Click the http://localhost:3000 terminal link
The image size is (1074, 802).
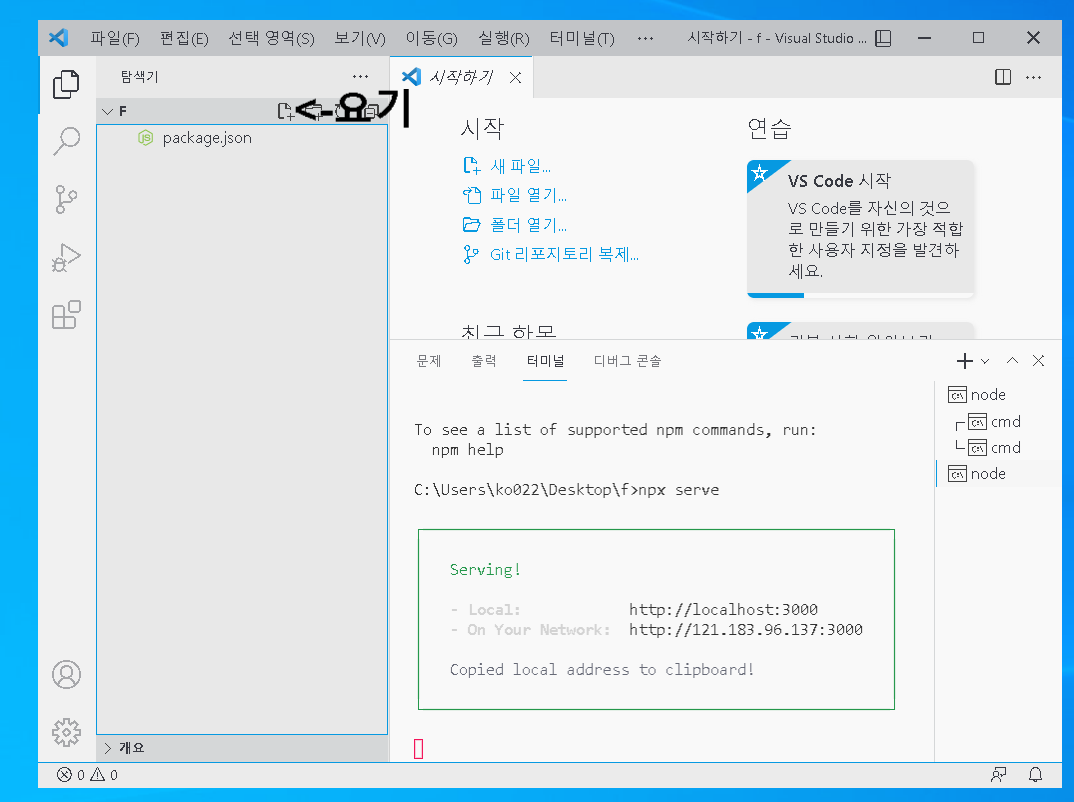pos(723,610)
